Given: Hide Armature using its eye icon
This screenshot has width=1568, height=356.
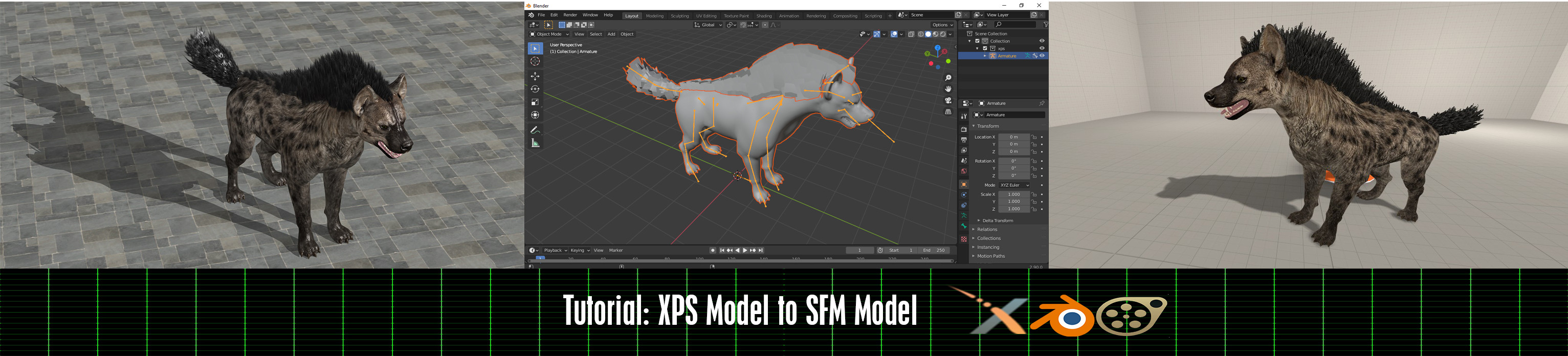Looking at the screenshot, I should [1042, 55].
